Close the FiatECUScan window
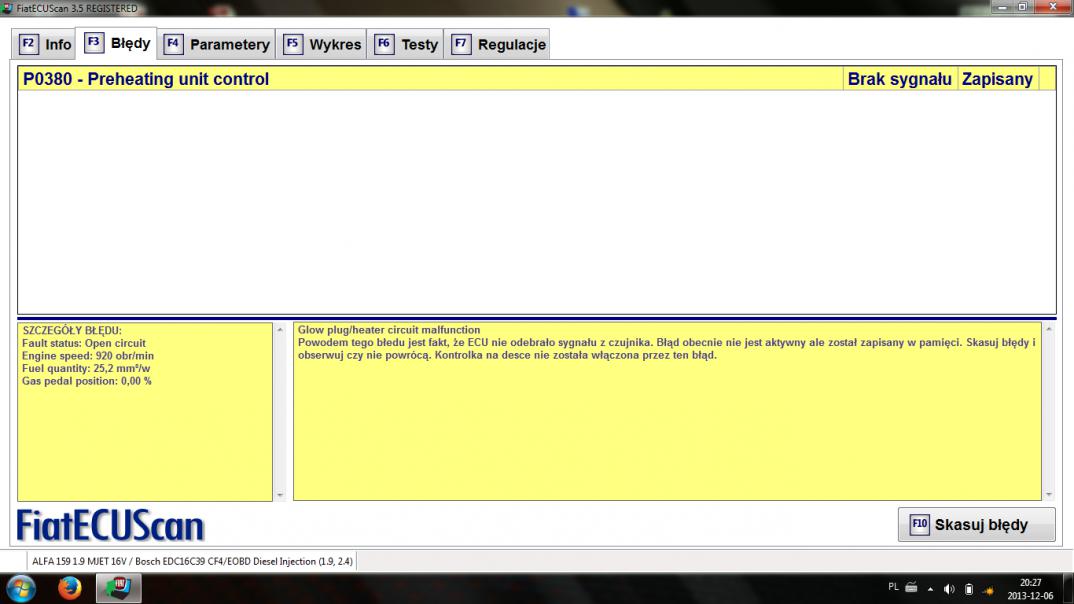The image size is (1074, 604). 1053,7
